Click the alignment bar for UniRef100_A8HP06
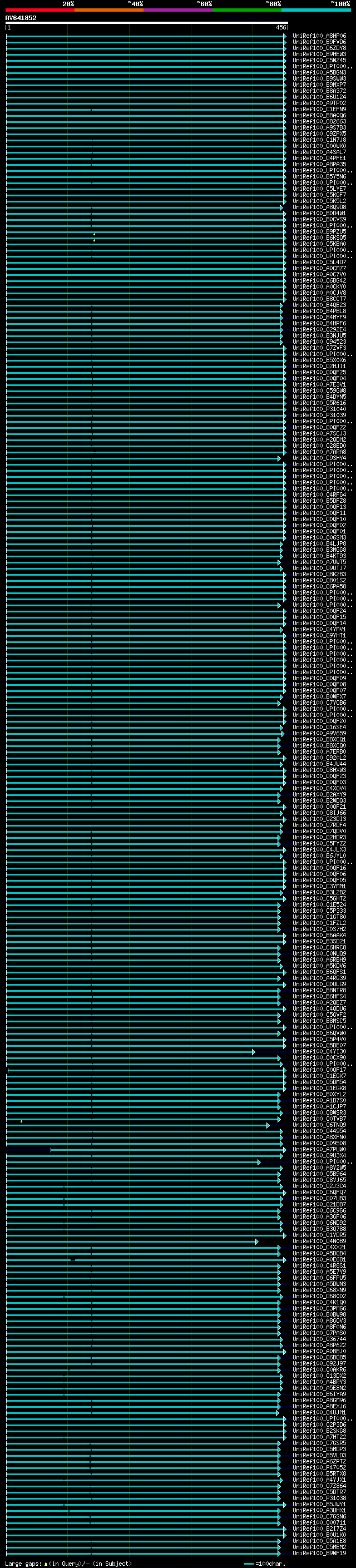Viewport: 356px width, 1568px height. (x=146, y=36)
